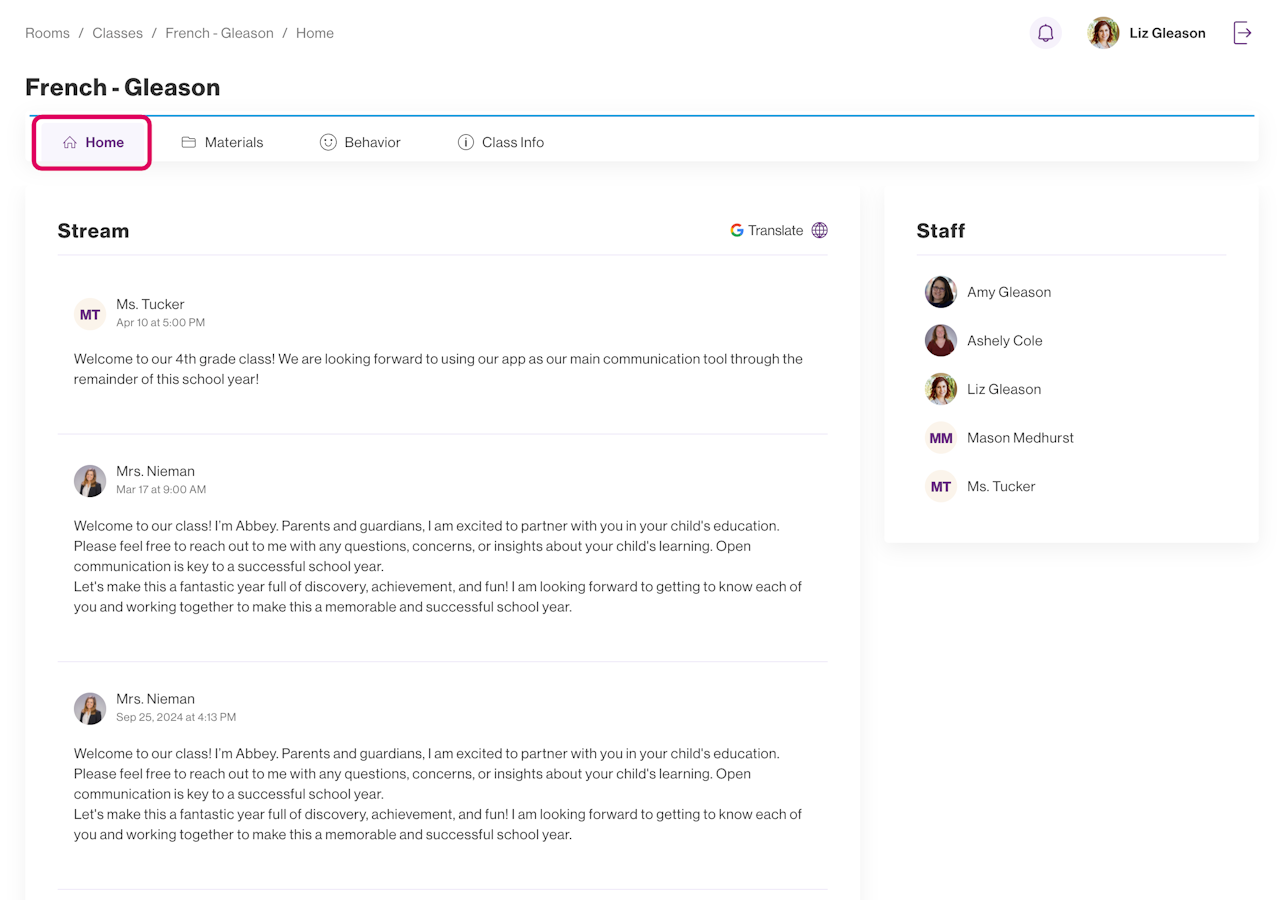Click the logout arrow icon
The width and height of the screenshot is (1280, 900).
tap(1242, 33)
